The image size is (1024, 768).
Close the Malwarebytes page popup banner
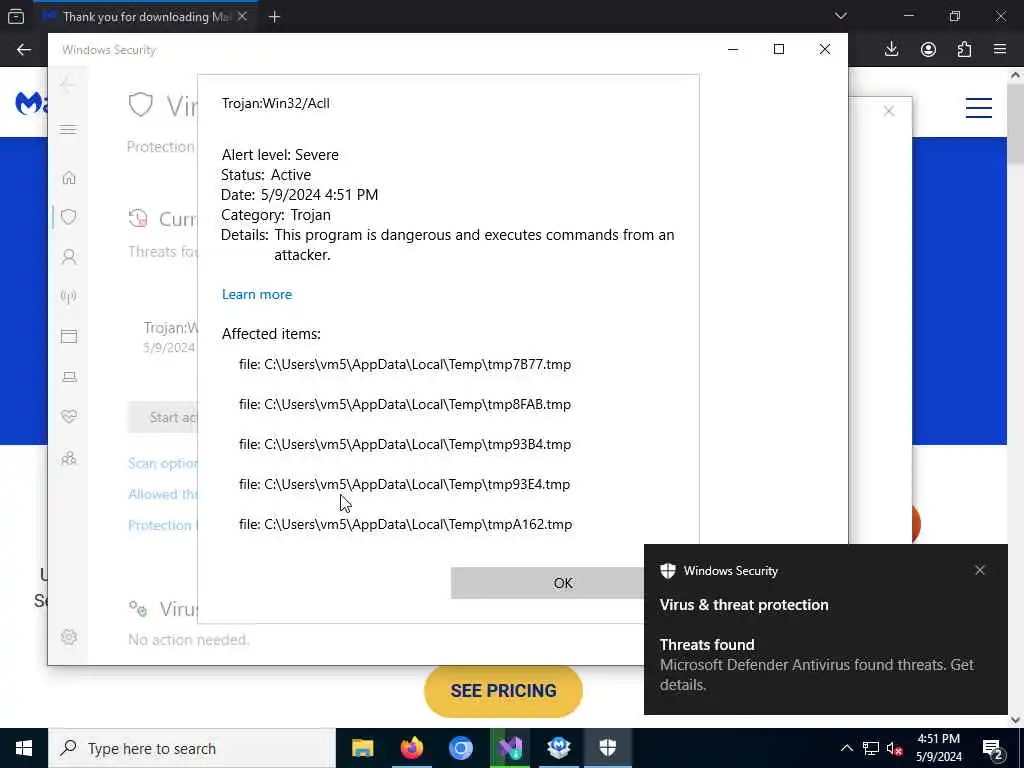coord(889,111)
